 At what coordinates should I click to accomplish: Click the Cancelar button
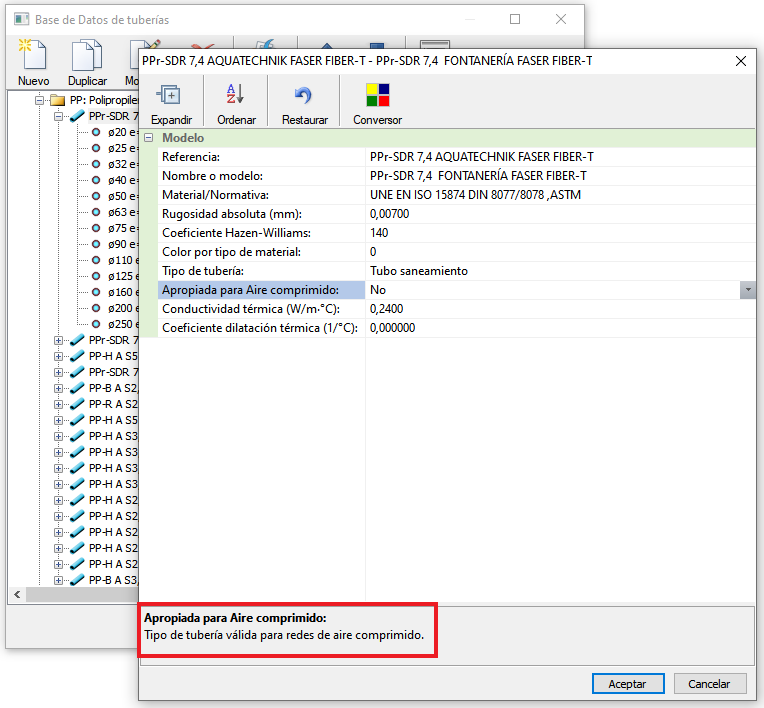[709, 684]
